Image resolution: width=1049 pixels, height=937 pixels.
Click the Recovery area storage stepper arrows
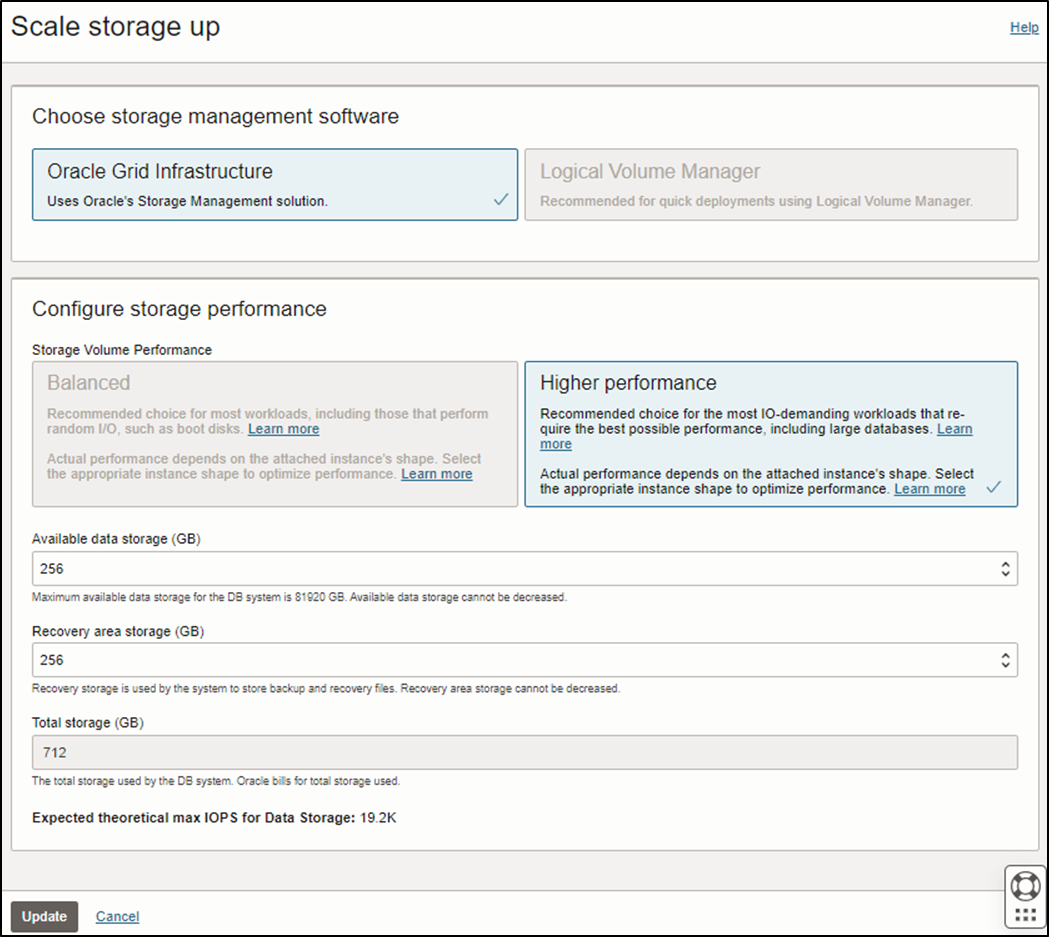tap(1005, 660)
